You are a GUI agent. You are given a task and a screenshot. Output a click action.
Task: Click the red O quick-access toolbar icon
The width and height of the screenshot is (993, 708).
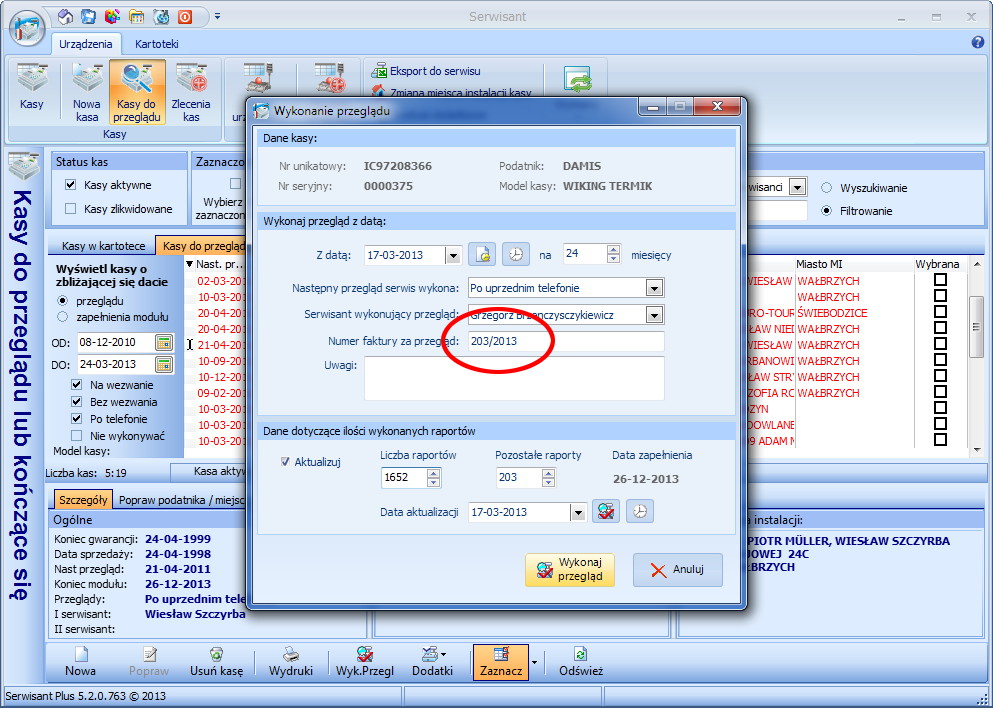[x=185, y=16]
